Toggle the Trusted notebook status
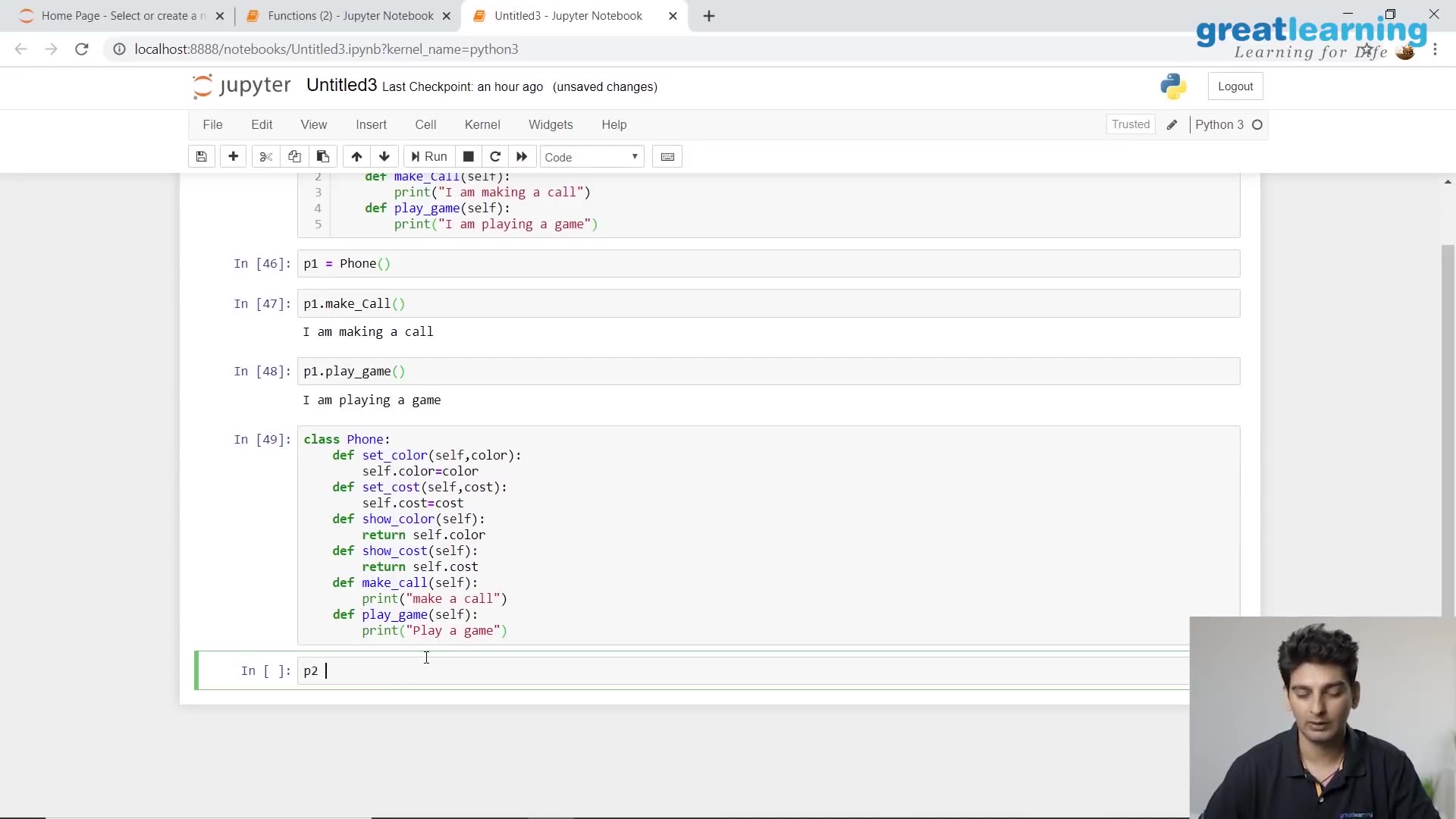The width and height of the screenshot is (1456, 819). 1131,124
